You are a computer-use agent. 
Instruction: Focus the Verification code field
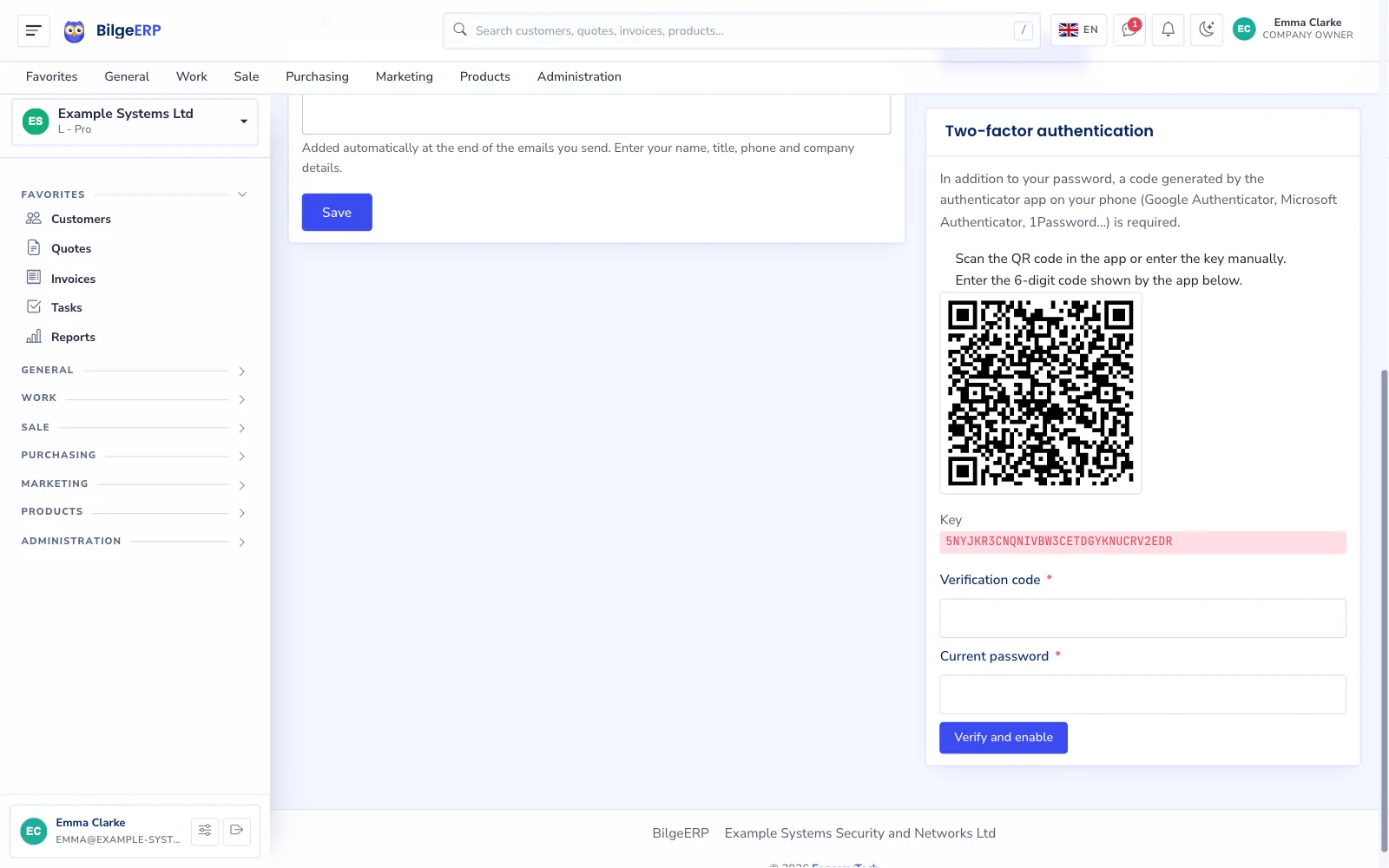(x=1142, y=618)
